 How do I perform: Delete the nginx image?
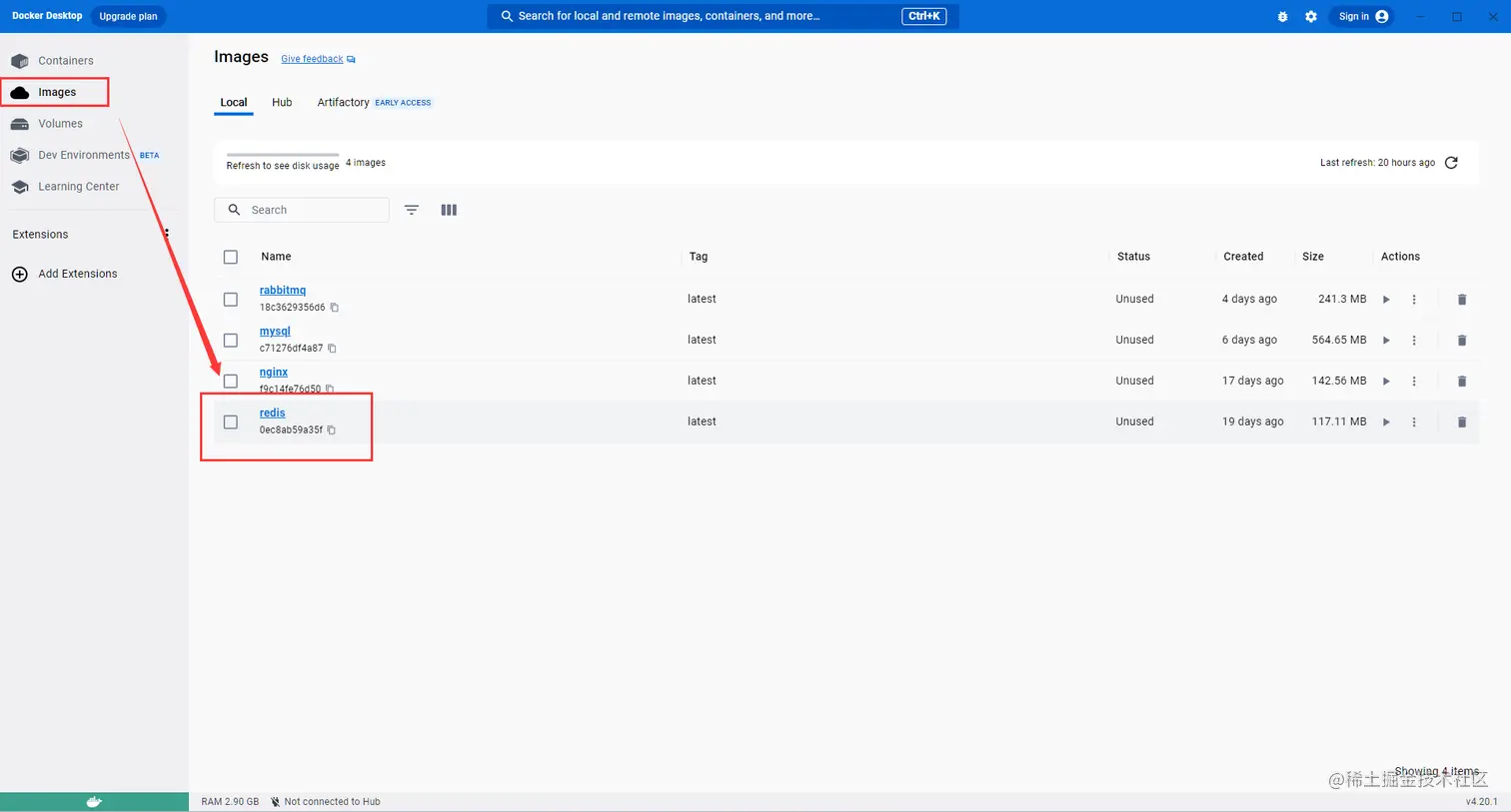(x=1462, y=382)
